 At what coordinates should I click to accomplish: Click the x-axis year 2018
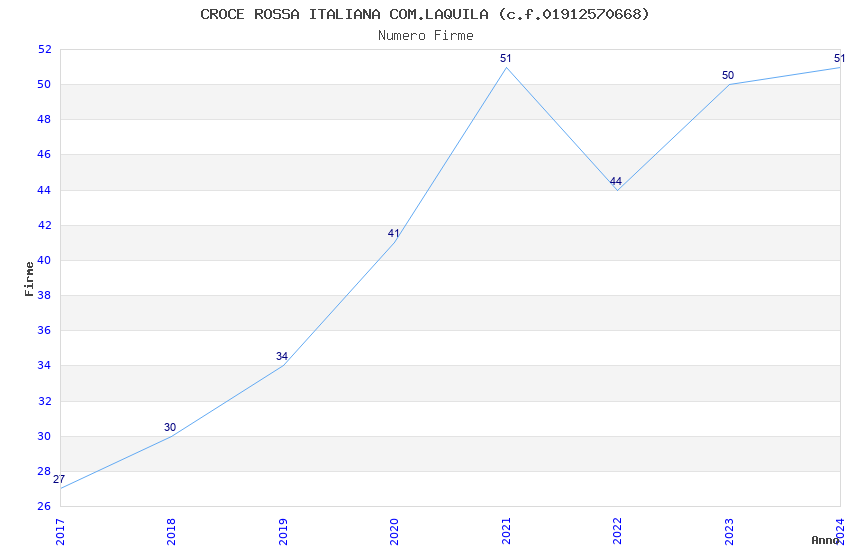tap(171, 532)
